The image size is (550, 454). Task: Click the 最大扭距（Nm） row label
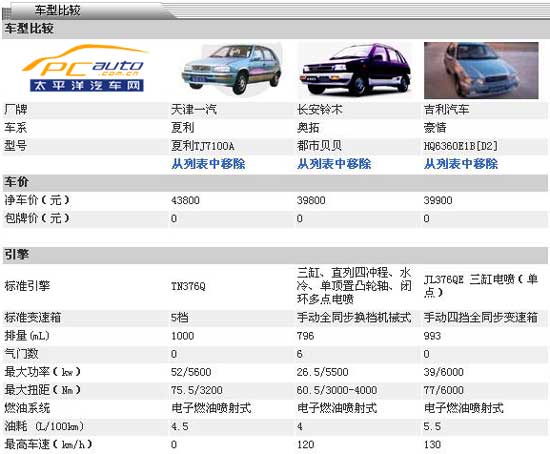point(42,390)
